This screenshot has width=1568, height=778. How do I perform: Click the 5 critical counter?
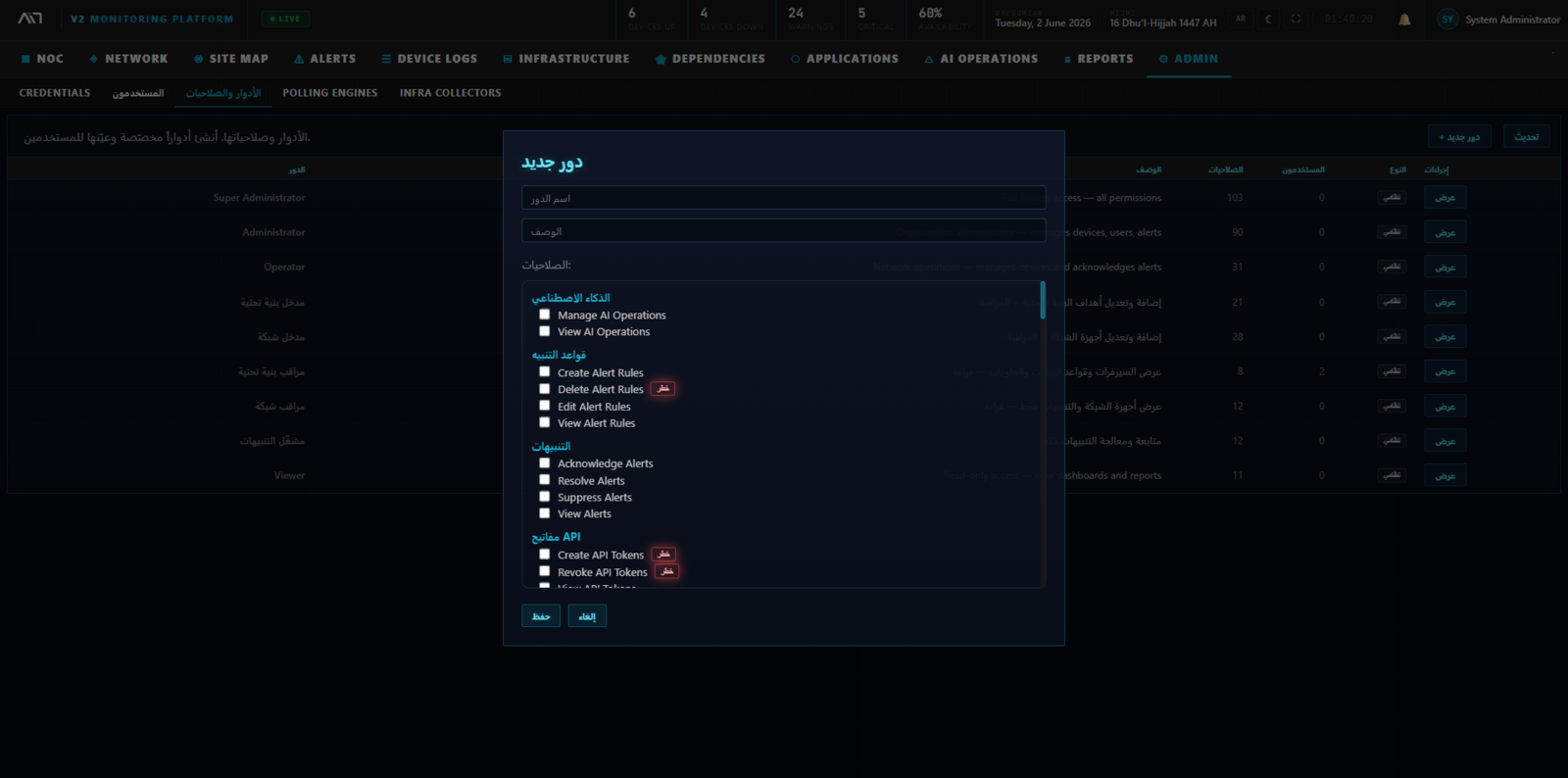pos(875,19)
